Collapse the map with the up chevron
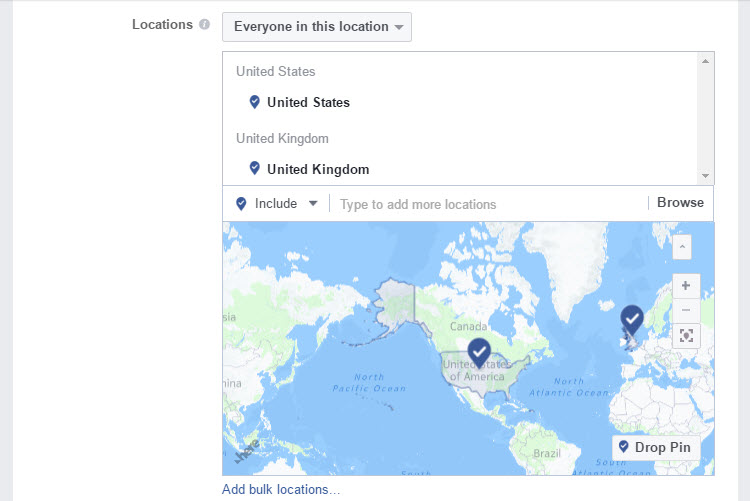Image resolution: width=750 pixels, height=501 pixels. point(682,246)
